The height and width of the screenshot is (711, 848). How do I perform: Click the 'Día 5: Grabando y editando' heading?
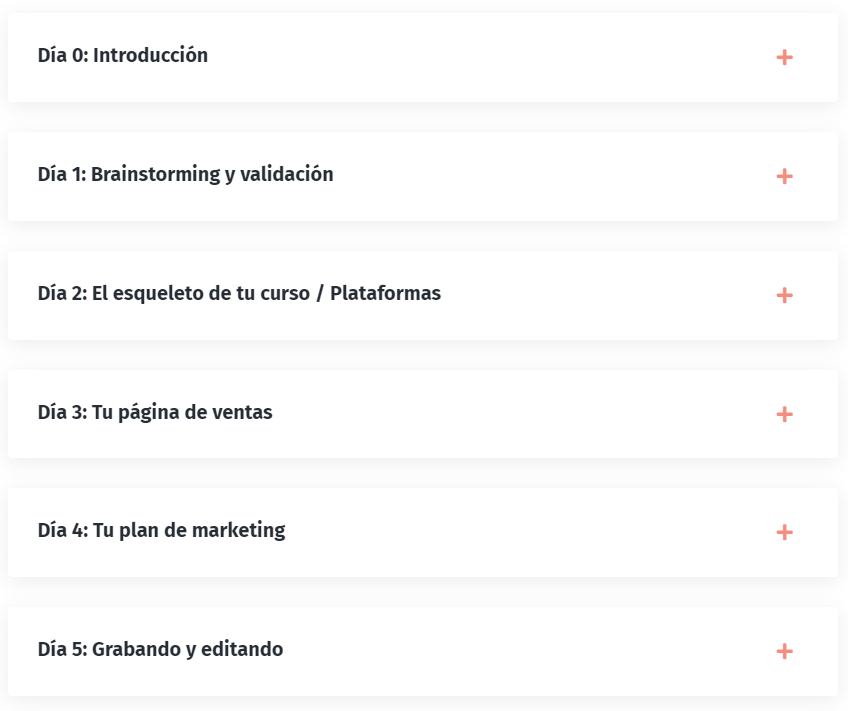pyautogui.click(x=160, y=650)
